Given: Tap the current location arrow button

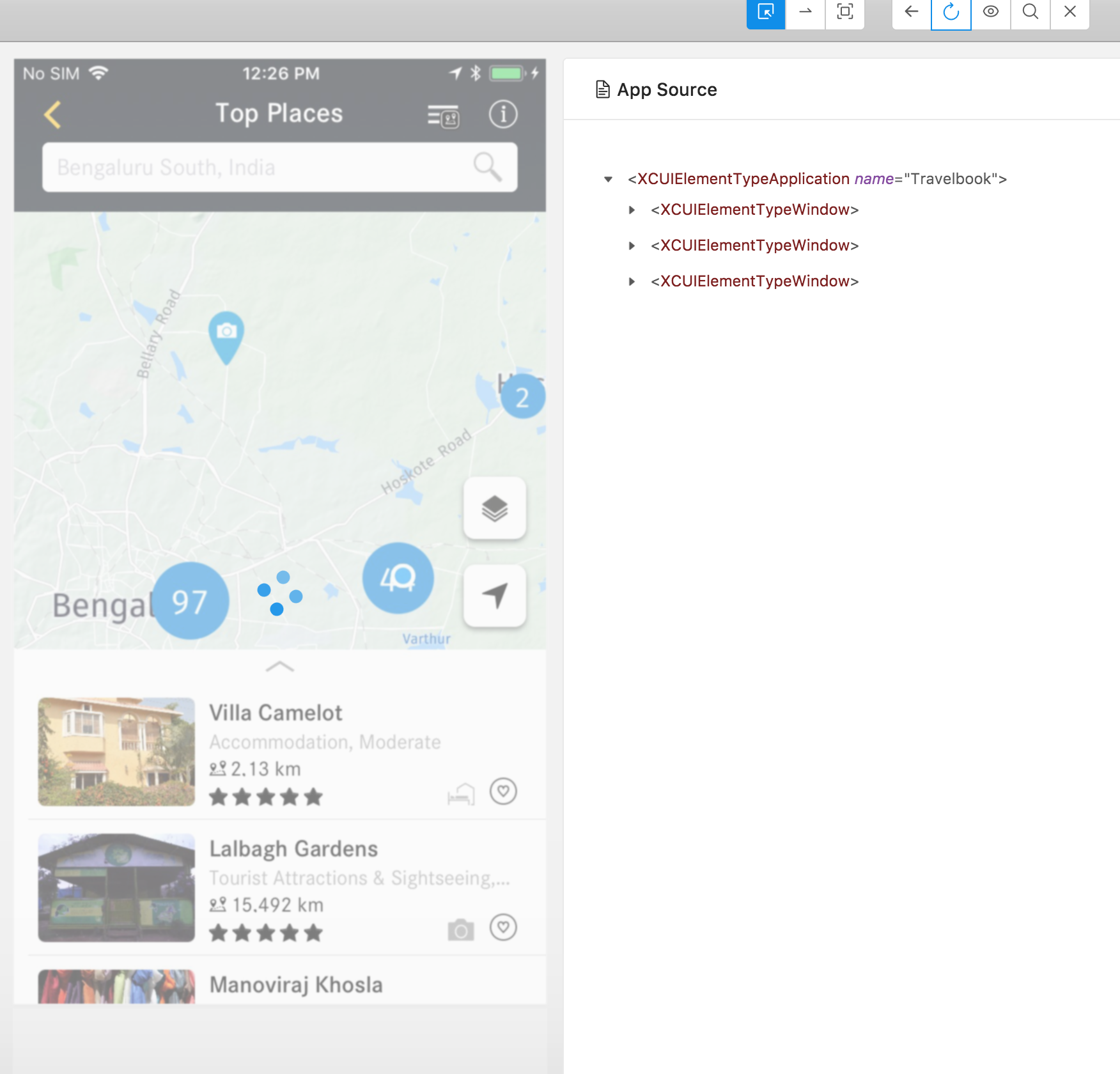Looking at the screenshot, I should coord(495,595).
